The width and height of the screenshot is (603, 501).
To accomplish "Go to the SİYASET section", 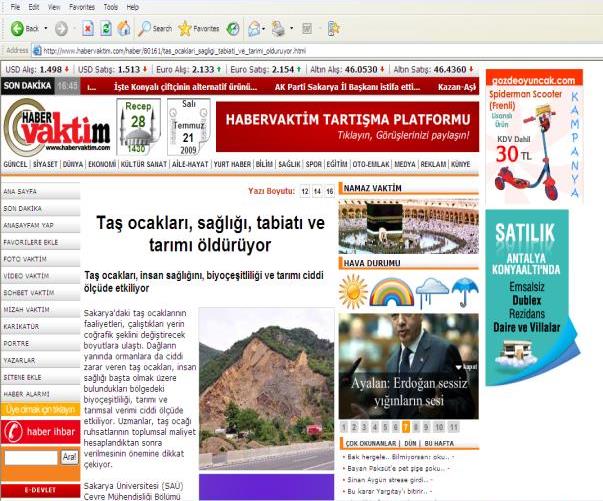I will coord(45,164).
